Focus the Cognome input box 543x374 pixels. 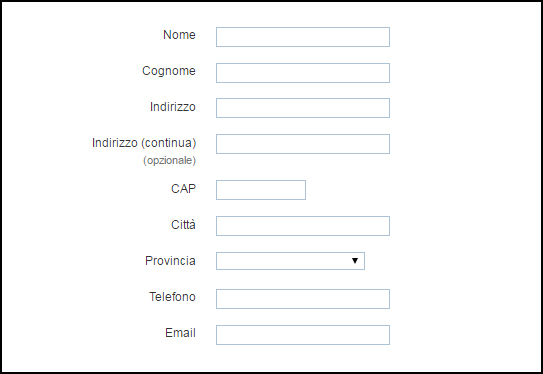pos(303,73)
